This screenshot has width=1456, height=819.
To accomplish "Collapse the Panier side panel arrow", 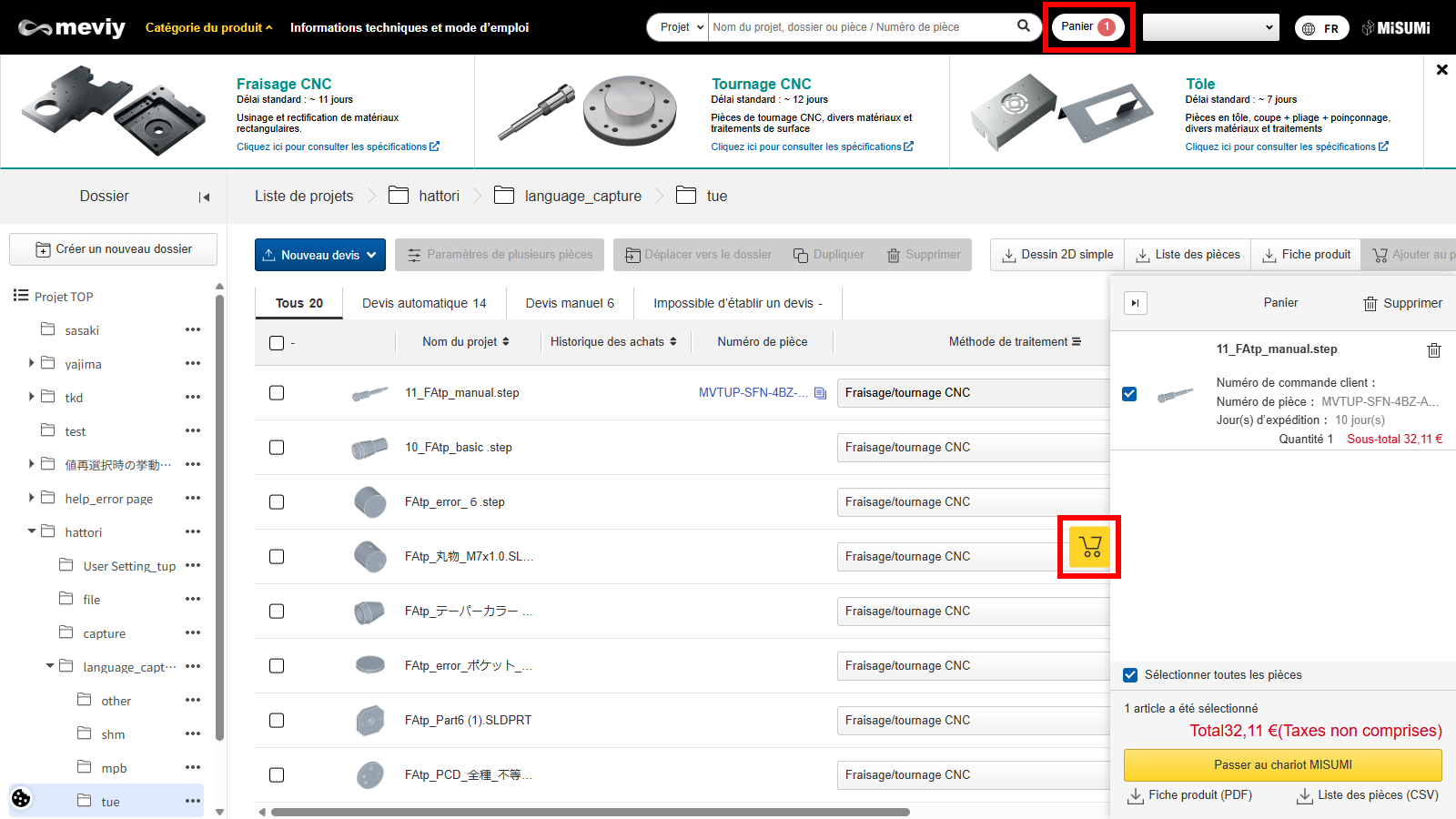I will pos(1135,303).
